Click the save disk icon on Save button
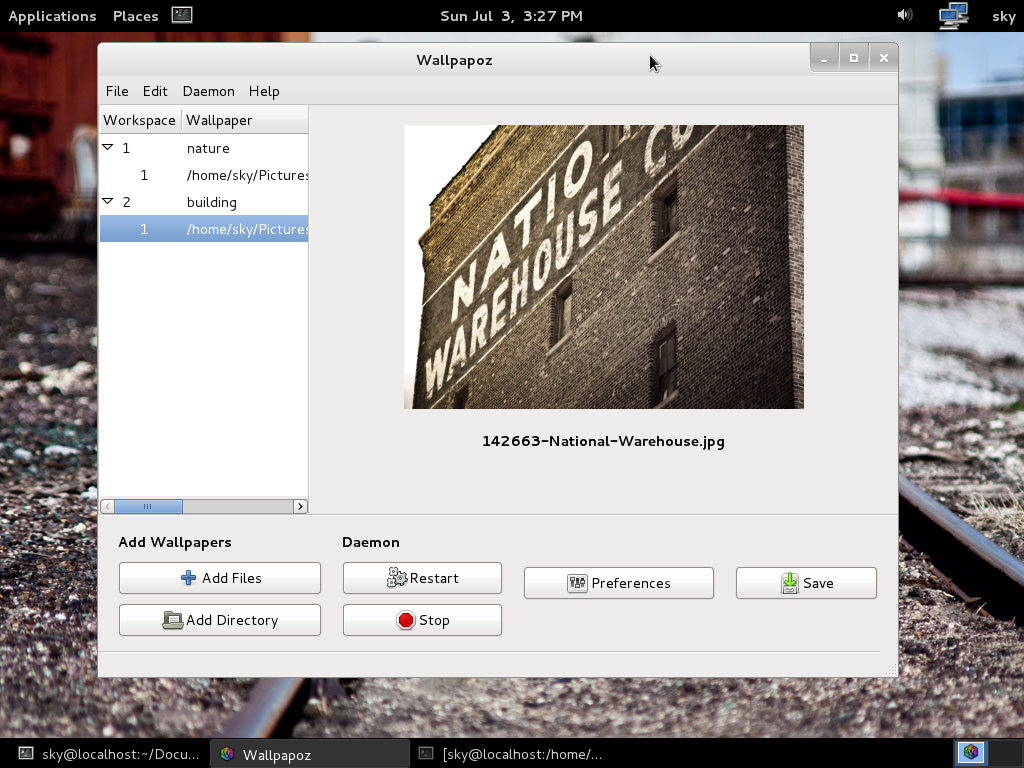 click(788, 583)
